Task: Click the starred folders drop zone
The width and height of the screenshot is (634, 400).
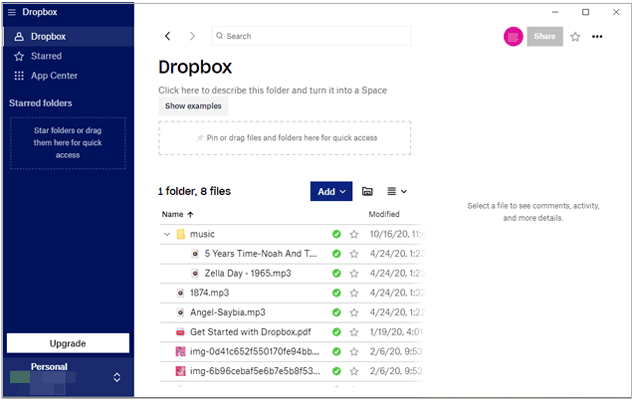Action: click(68, 143)
